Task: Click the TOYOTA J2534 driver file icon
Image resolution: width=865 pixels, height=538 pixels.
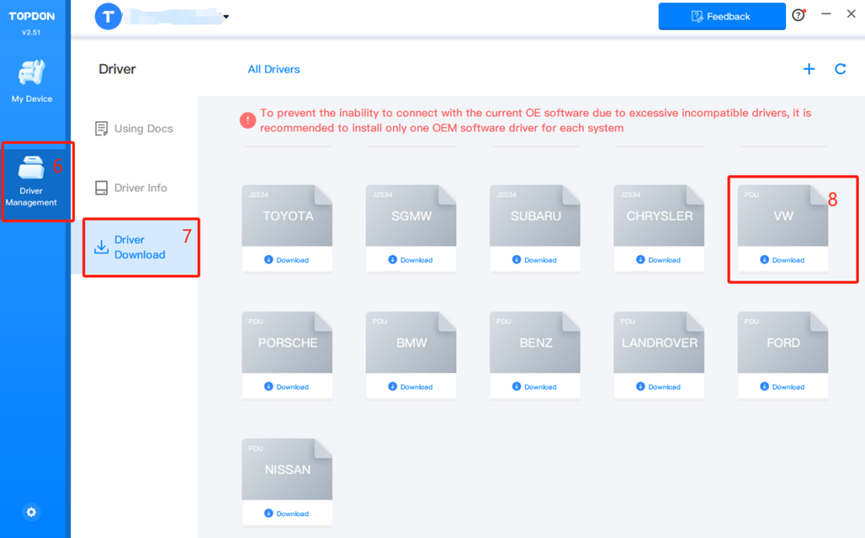Action: click(x=287, y=215)
